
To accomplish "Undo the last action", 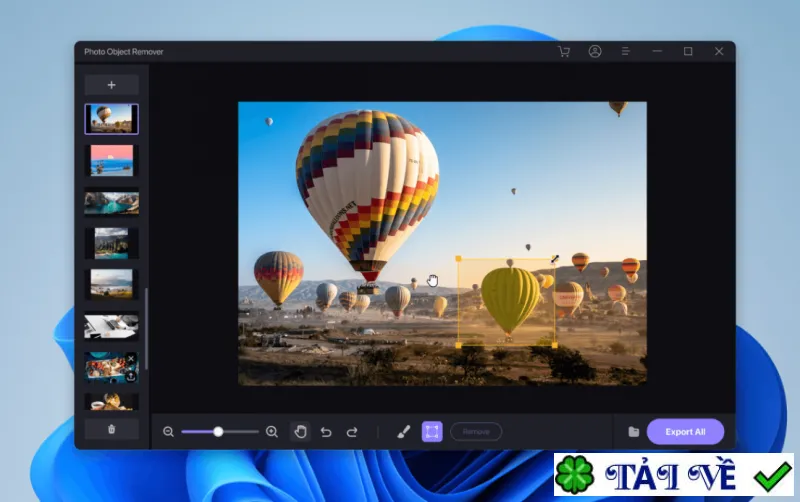I will pyautogui.click(x=326, y=432).
